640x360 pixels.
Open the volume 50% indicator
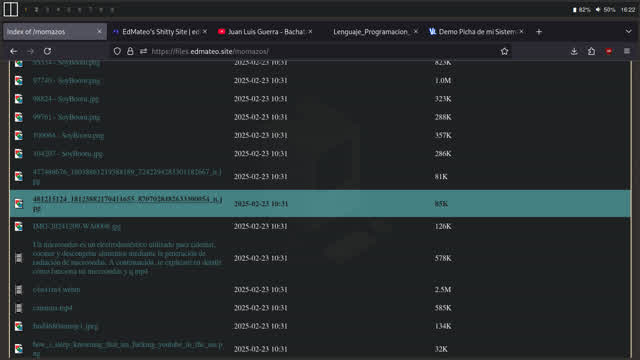(605, 10)
